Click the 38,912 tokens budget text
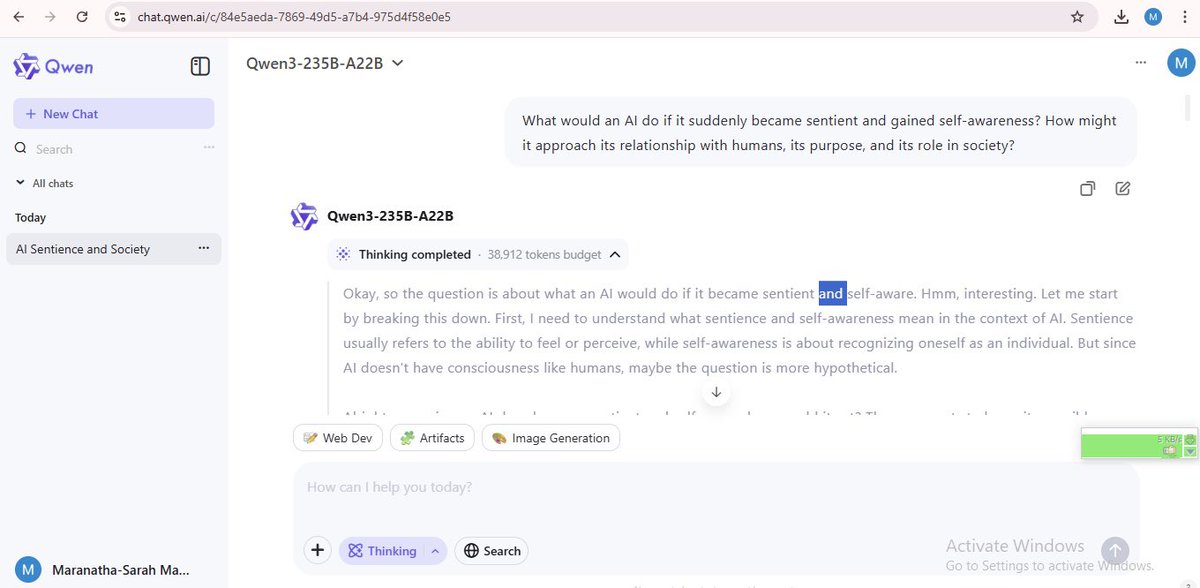 545,254
